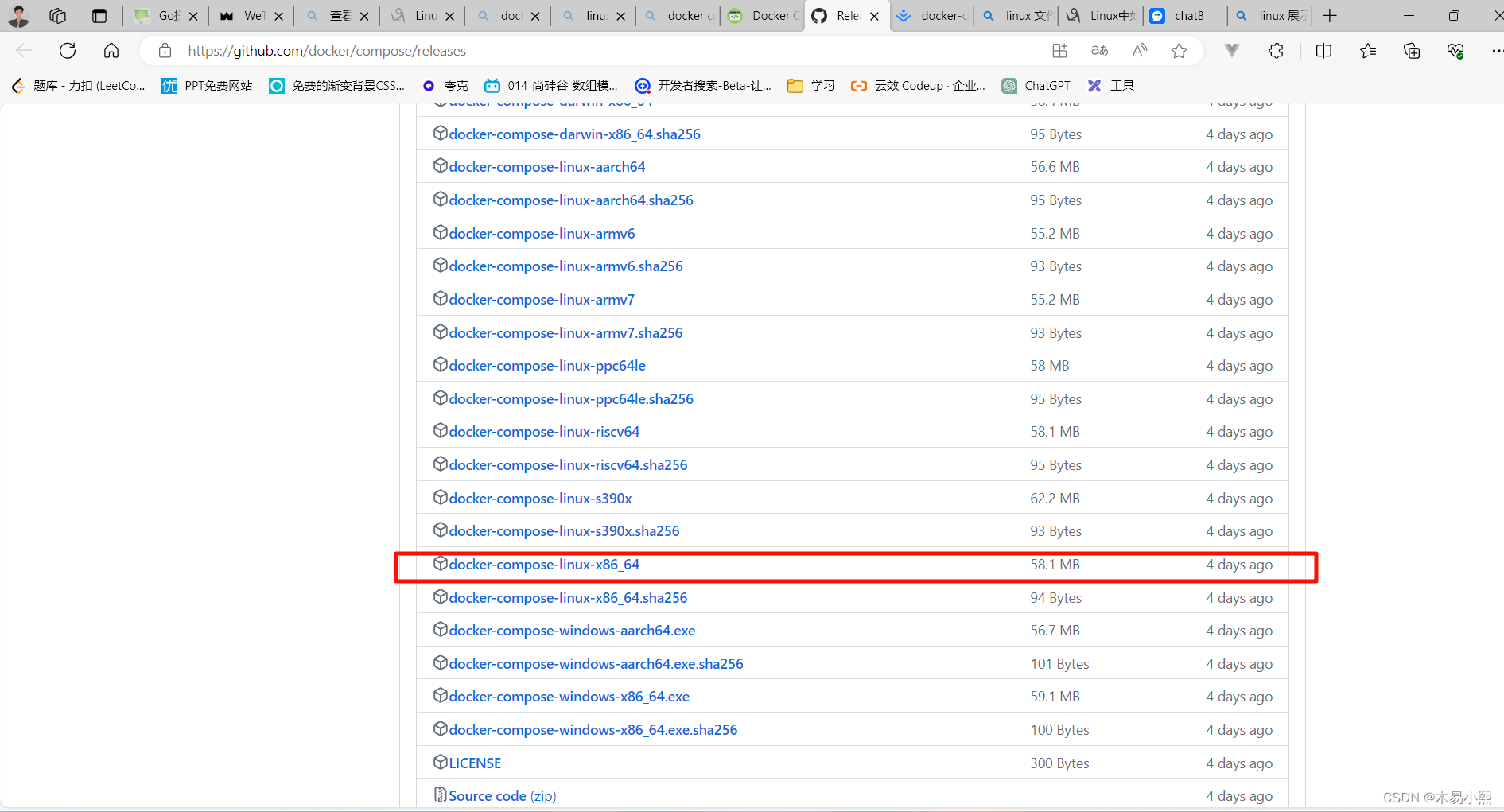The height and width of the screenshot is (812, 1504).
Task: Click the browser Refresh icon
Action: [x=68, y=51]
